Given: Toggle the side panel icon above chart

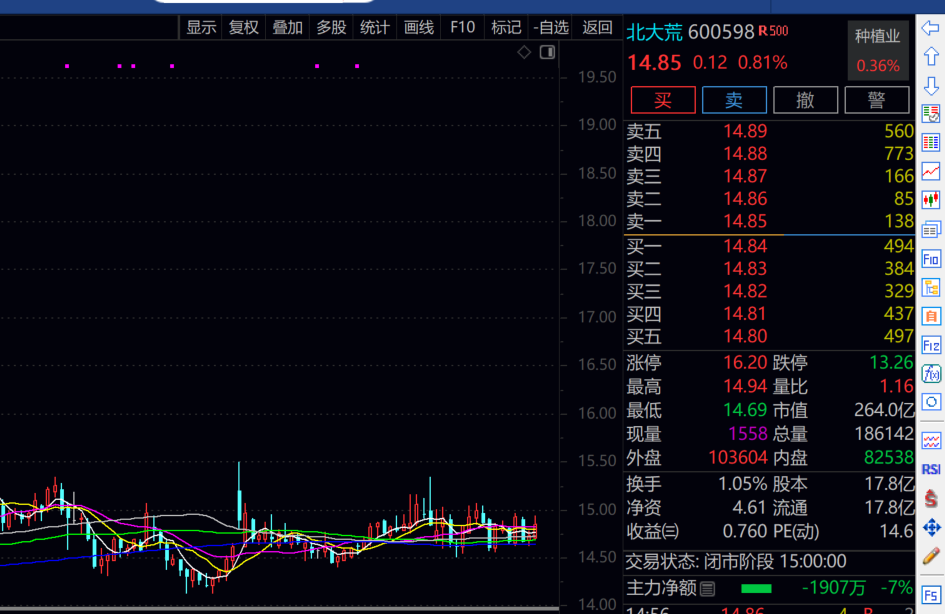Looking at the screenshot, I should (547, 52).
